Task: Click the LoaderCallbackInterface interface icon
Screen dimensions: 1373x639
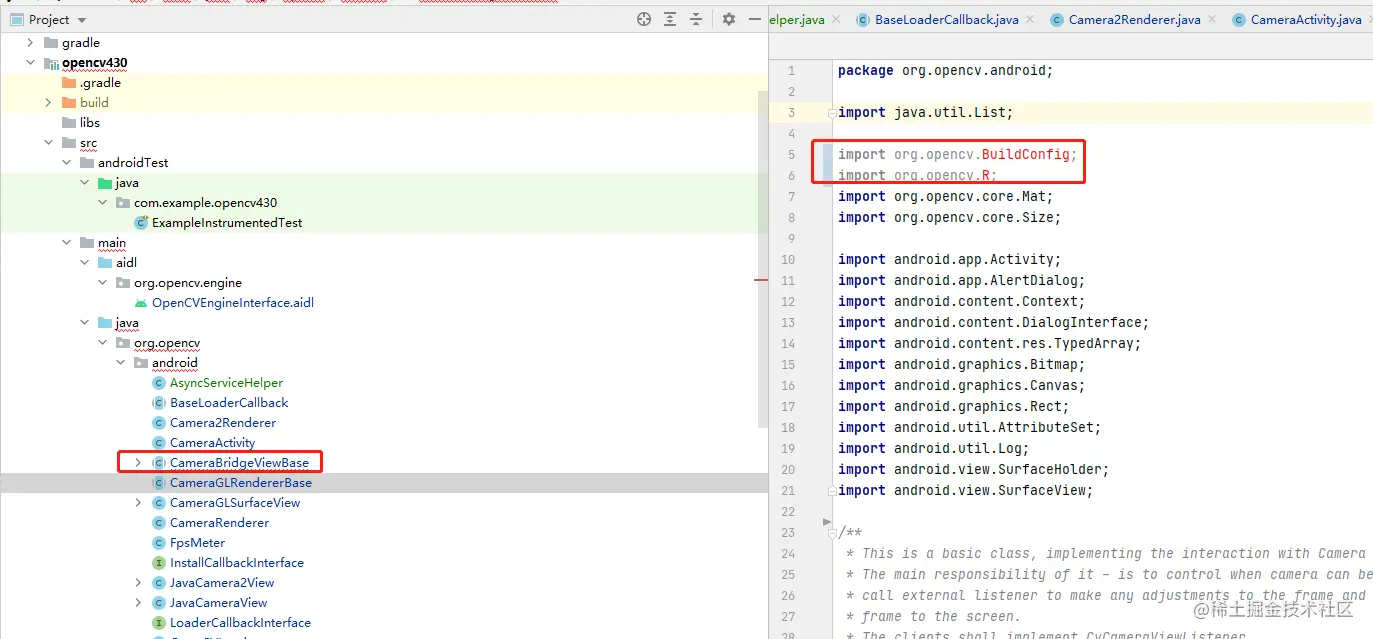Action: (159, 623)
